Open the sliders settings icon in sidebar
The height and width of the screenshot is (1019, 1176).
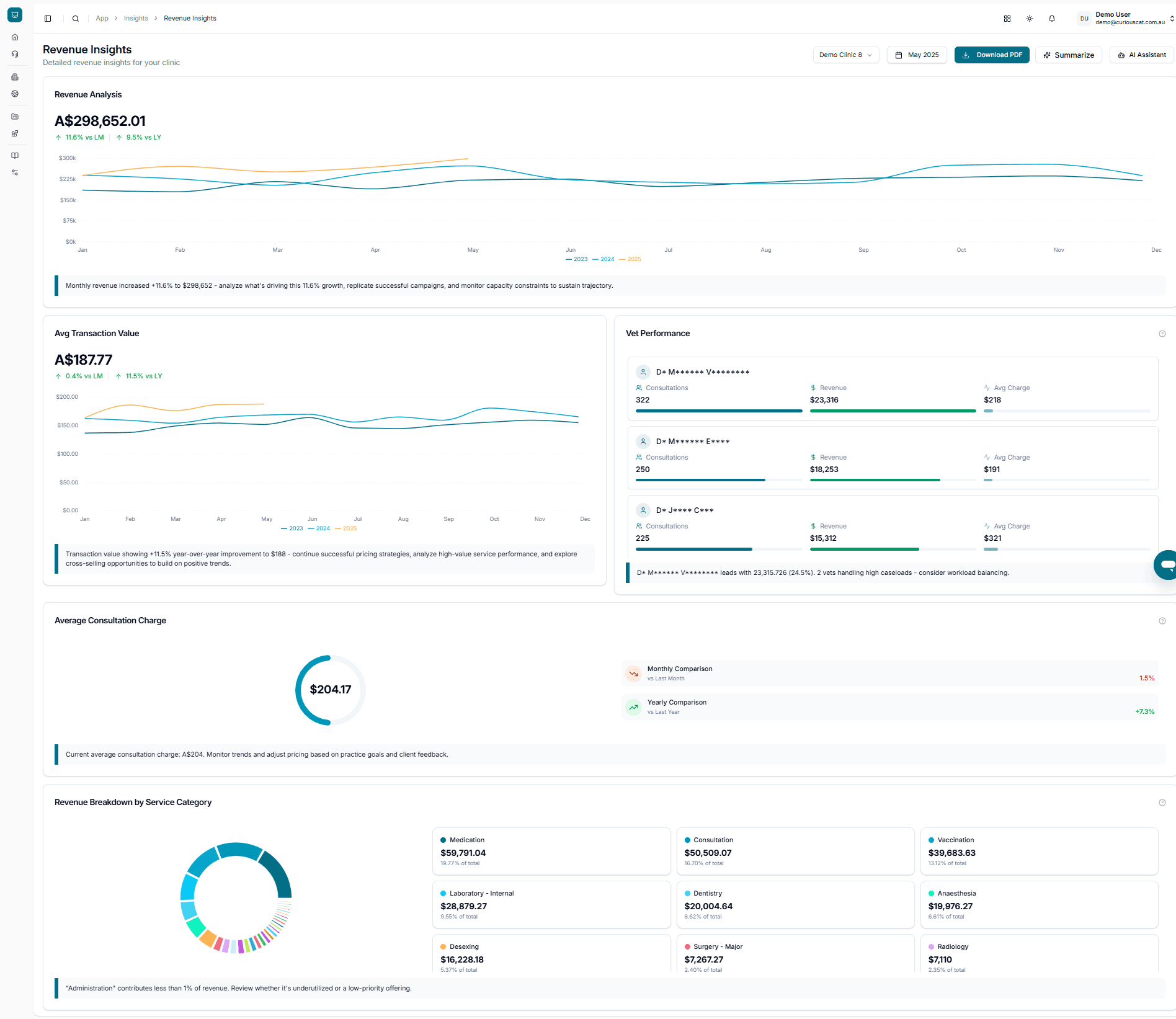[15, 172]
